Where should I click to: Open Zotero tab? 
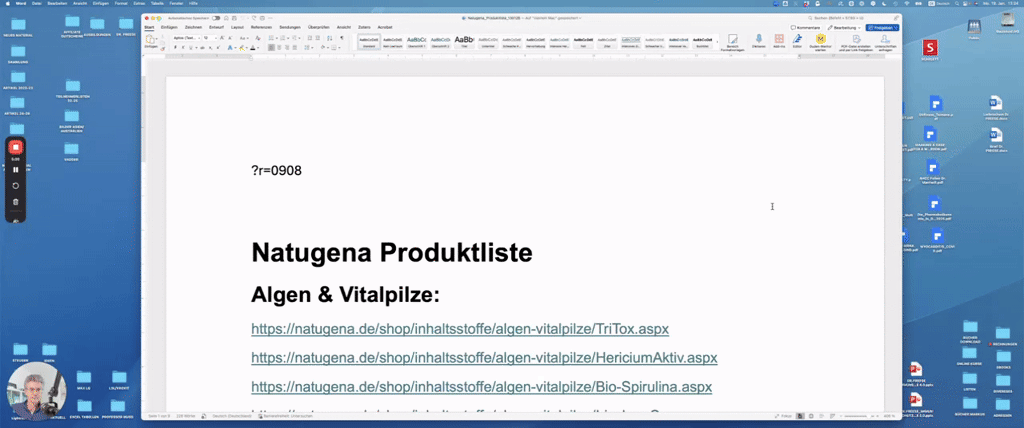364,27
